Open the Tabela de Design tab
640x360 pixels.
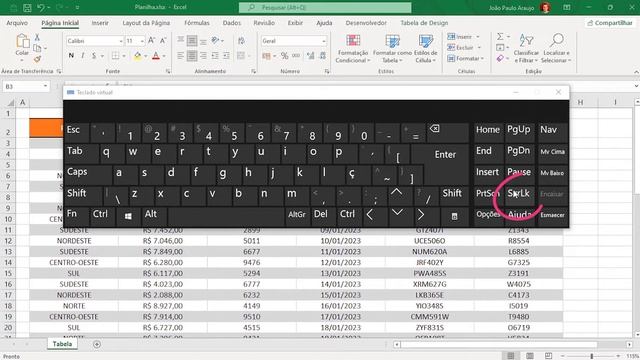(x=424, y=23)
